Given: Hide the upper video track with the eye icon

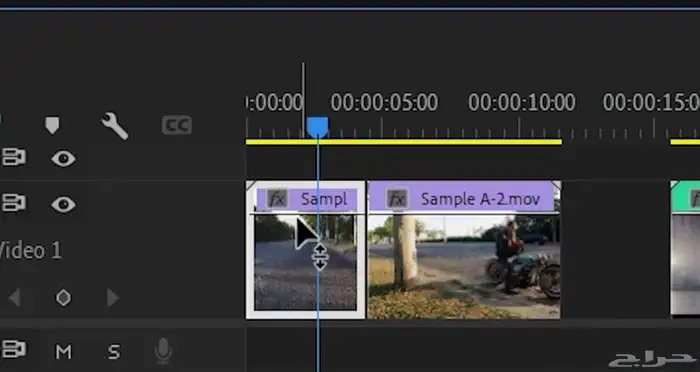Looking at the screenshot, I should [x=63, y=159].
